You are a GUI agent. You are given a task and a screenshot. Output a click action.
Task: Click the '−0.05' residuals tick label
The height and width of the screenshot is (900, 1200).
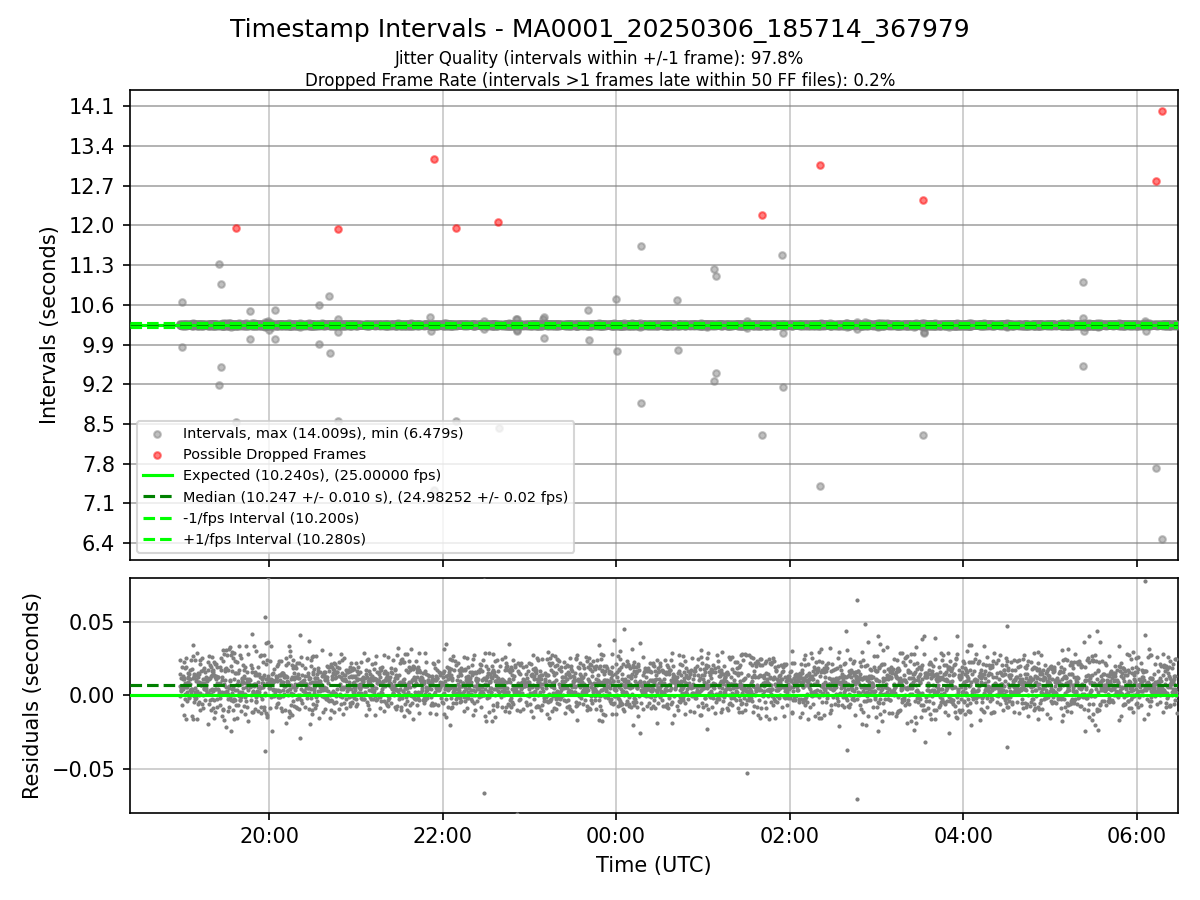click(x=84, y=769)
